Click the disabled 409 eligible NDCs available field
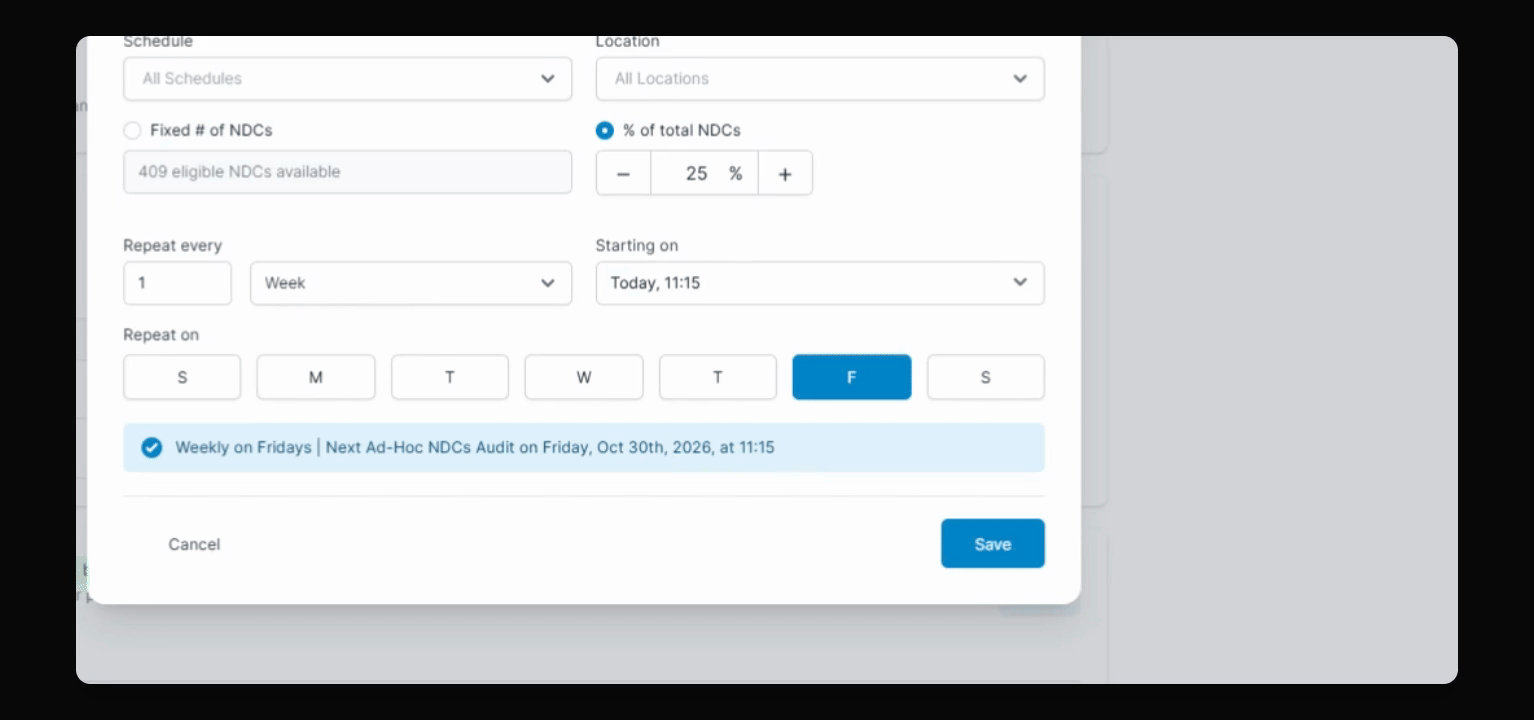The height and width of the screenshot is (720, 1534). (347, 172)
